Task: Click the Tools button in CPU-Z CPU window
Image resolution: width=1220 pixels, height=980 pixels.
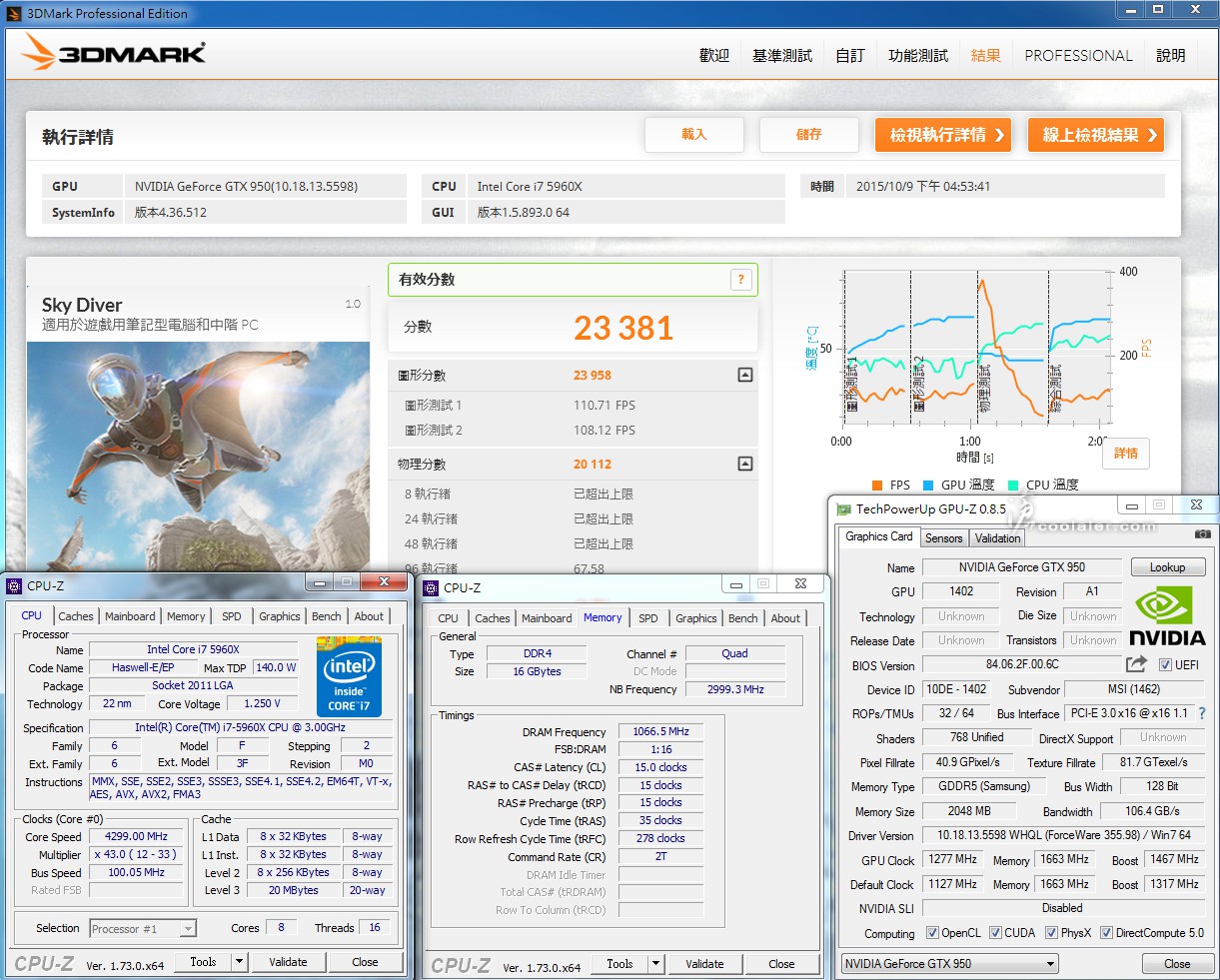Action: (x=203, y=962)
